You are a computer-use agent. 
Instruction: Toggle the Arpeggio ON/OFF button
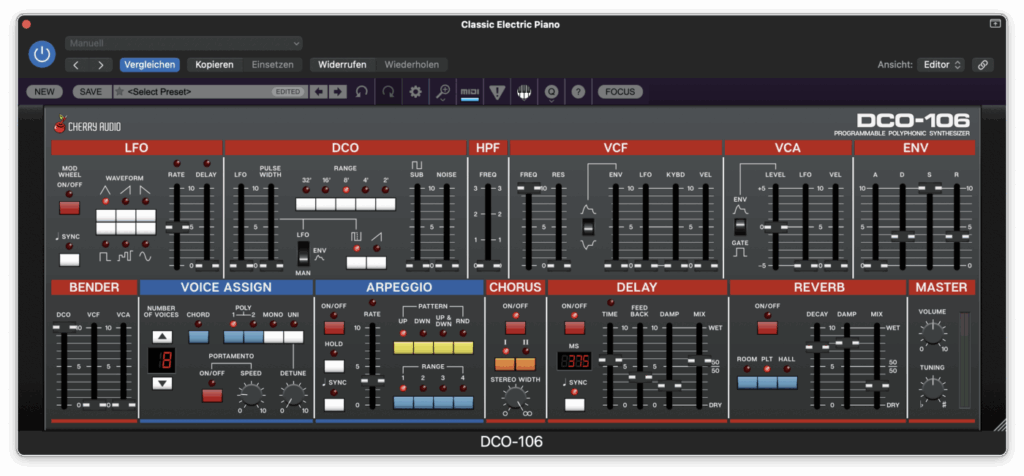[x=334, y=328]
